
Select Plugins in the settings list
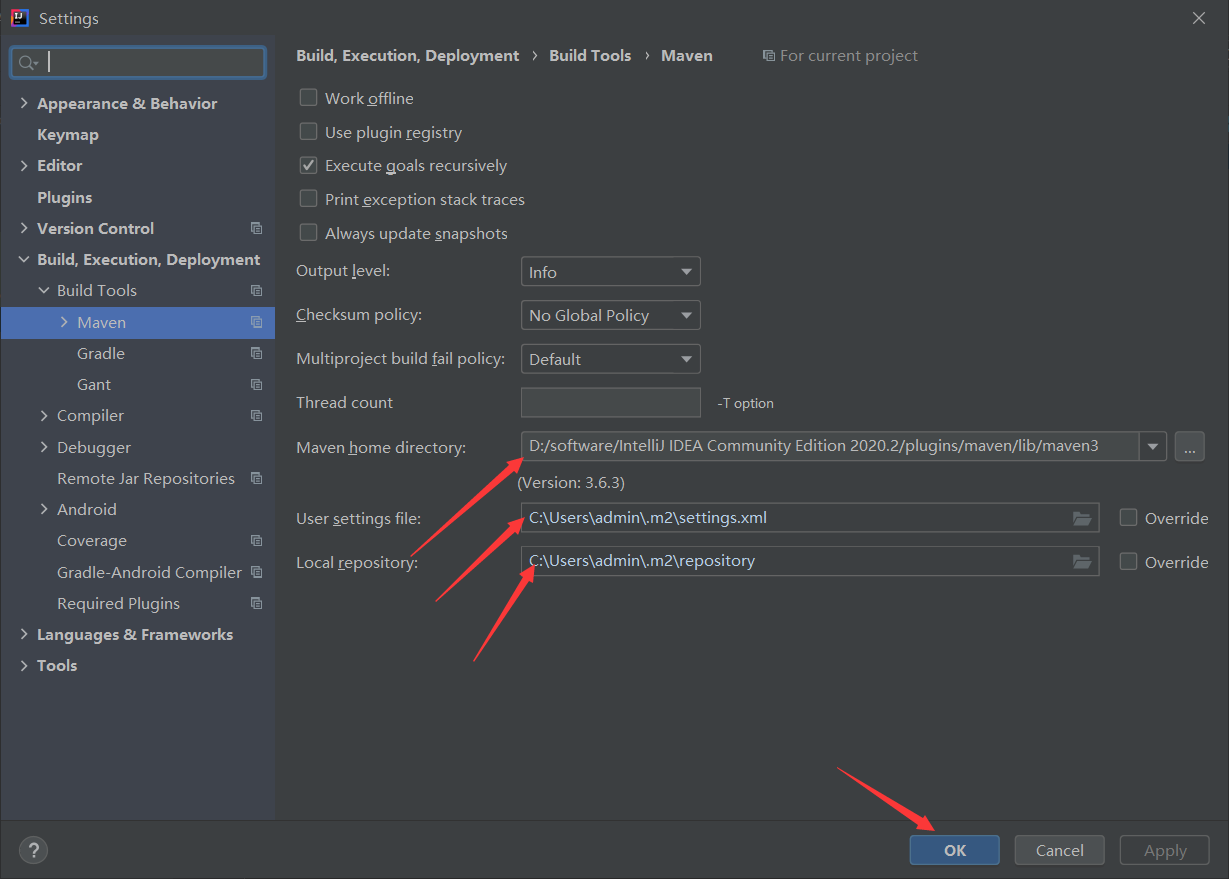pos(64,197)
